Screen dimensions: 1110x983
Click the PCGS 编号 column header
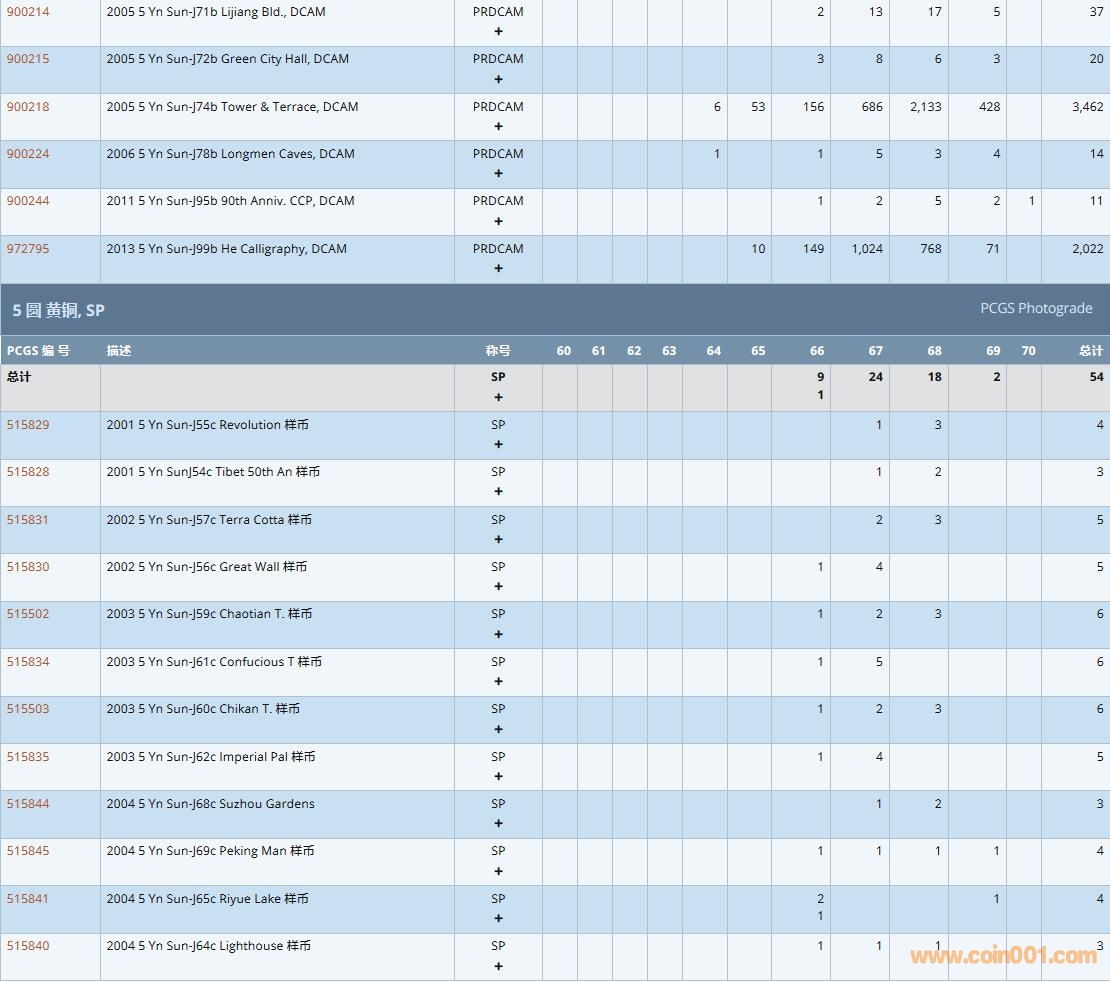click(x=38, y=350)
